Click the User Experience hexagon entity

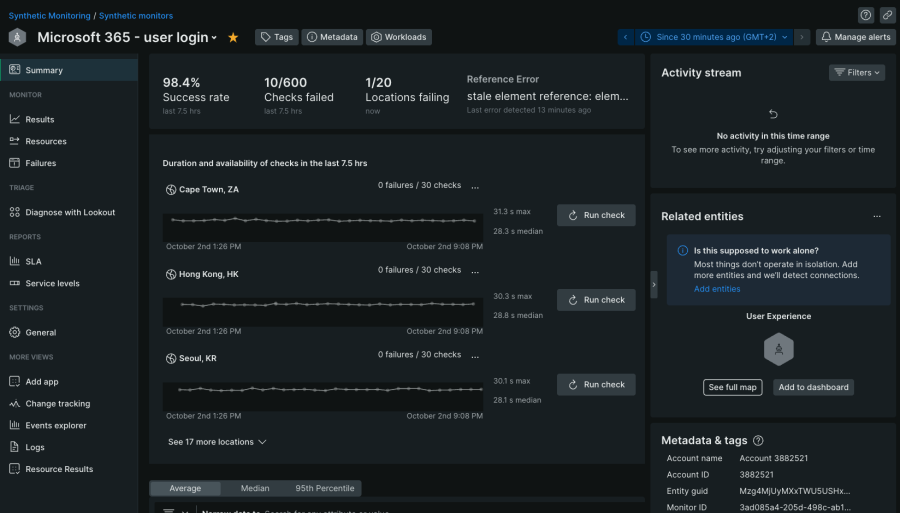(779, 349)
